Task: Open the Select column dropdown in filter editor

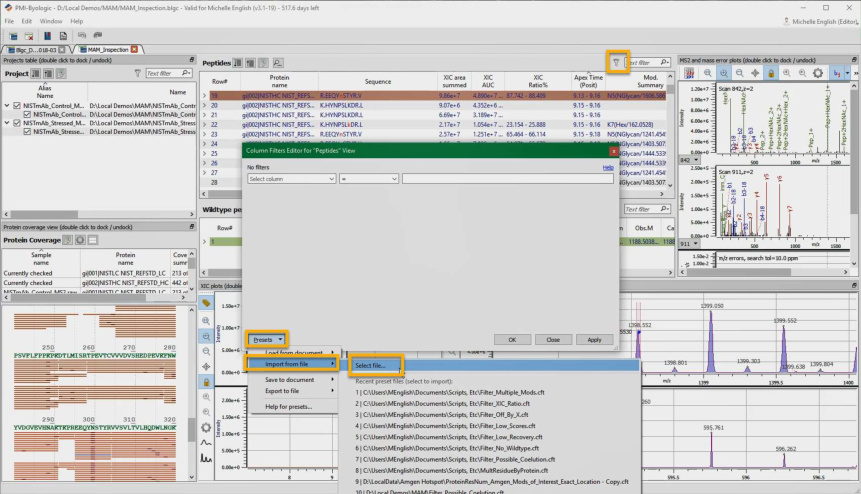Action: (291, 179)
